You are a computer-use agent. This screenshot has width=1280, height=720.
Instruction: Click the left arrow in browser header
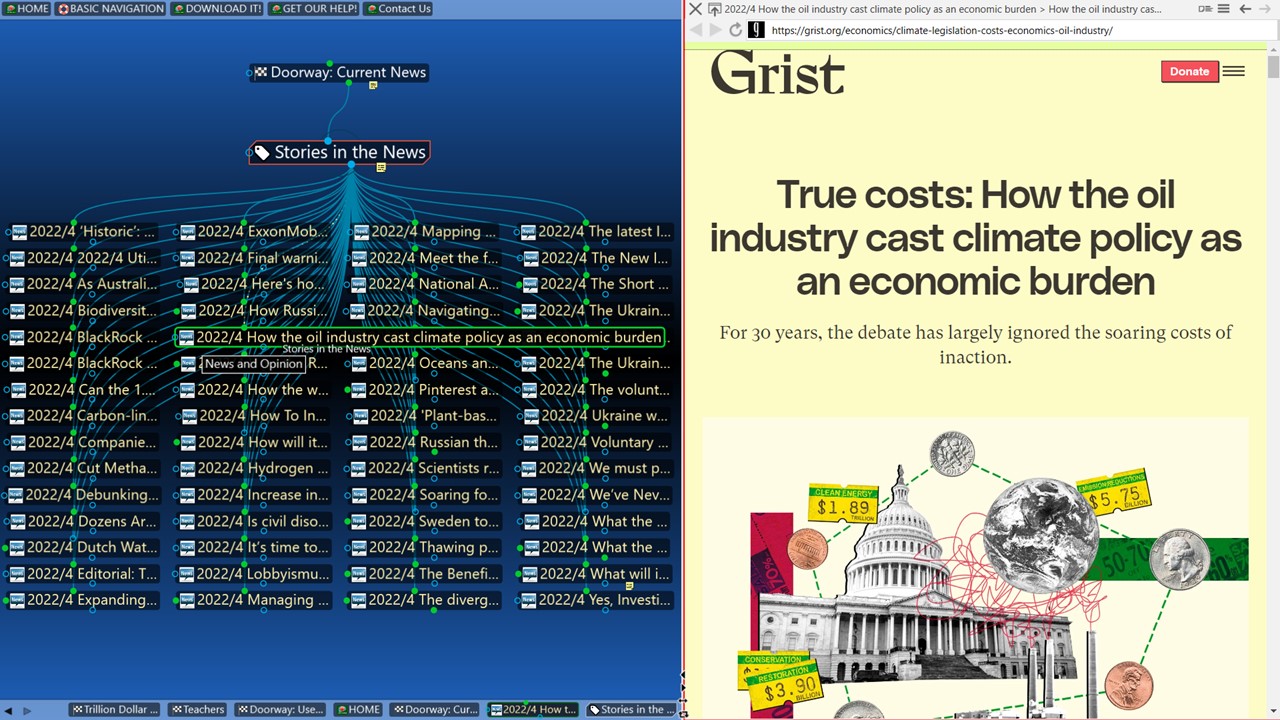(x=1245, y=9)
